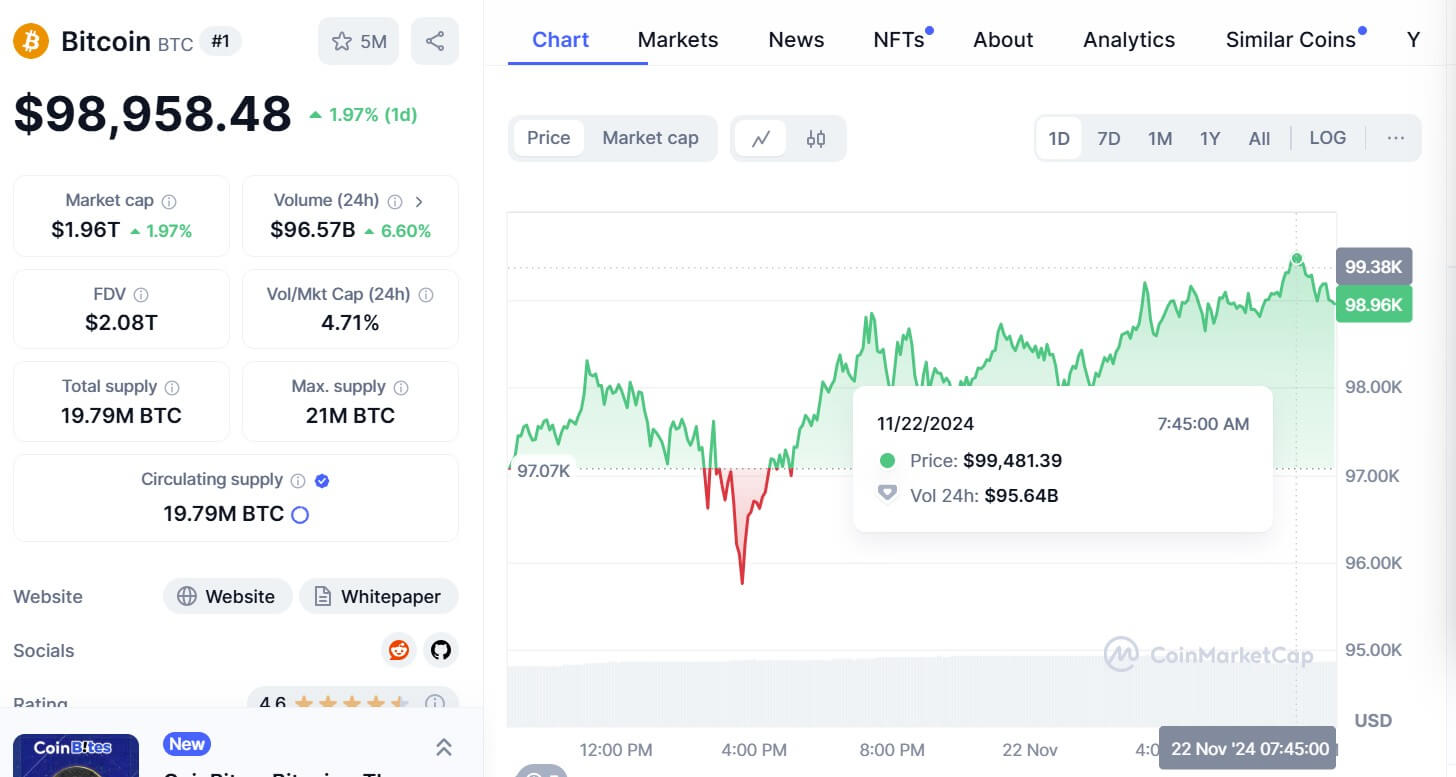This screenshot has width=1456, height=777.
Task: Select the Price chart mode
Action: (x=548, y=138)
